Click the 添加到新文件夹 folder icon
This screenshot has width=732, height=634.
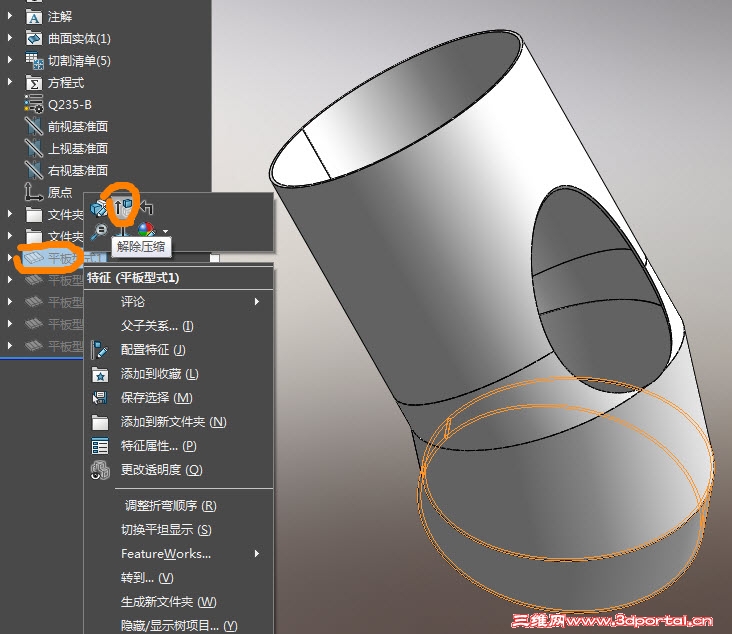(x=100, y=422)
